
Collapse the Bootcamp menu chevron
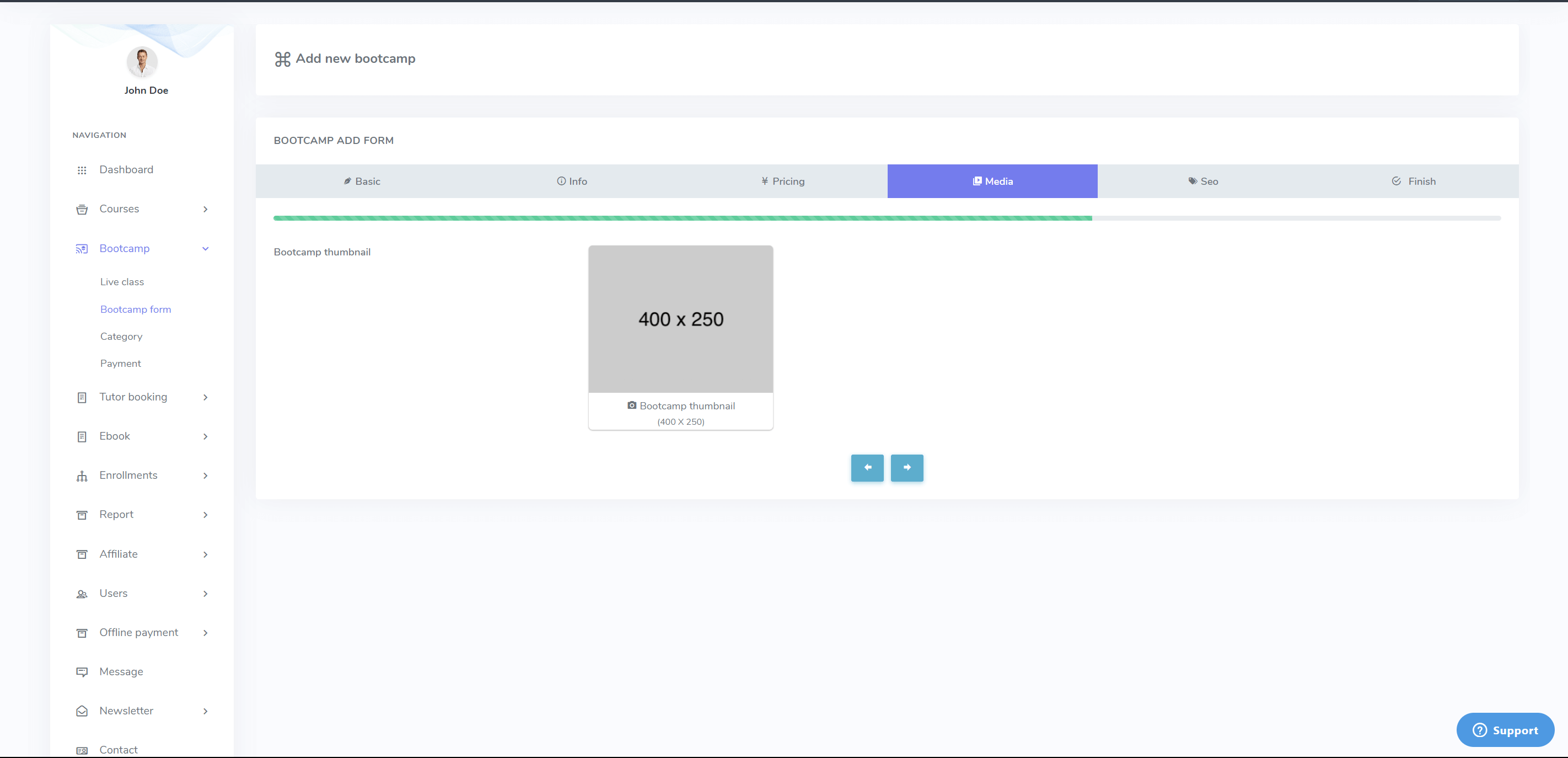click(205, 248)
